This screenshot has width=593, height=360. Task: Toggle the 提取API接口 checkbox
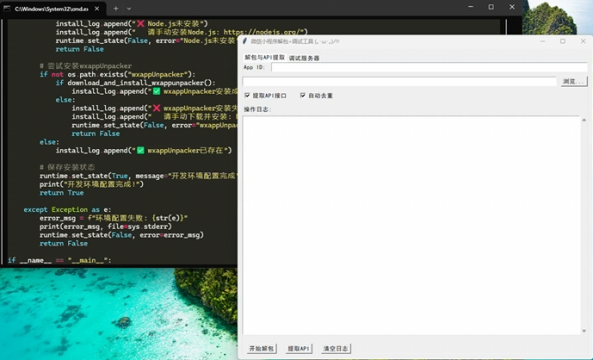click(x=247, y=95)
